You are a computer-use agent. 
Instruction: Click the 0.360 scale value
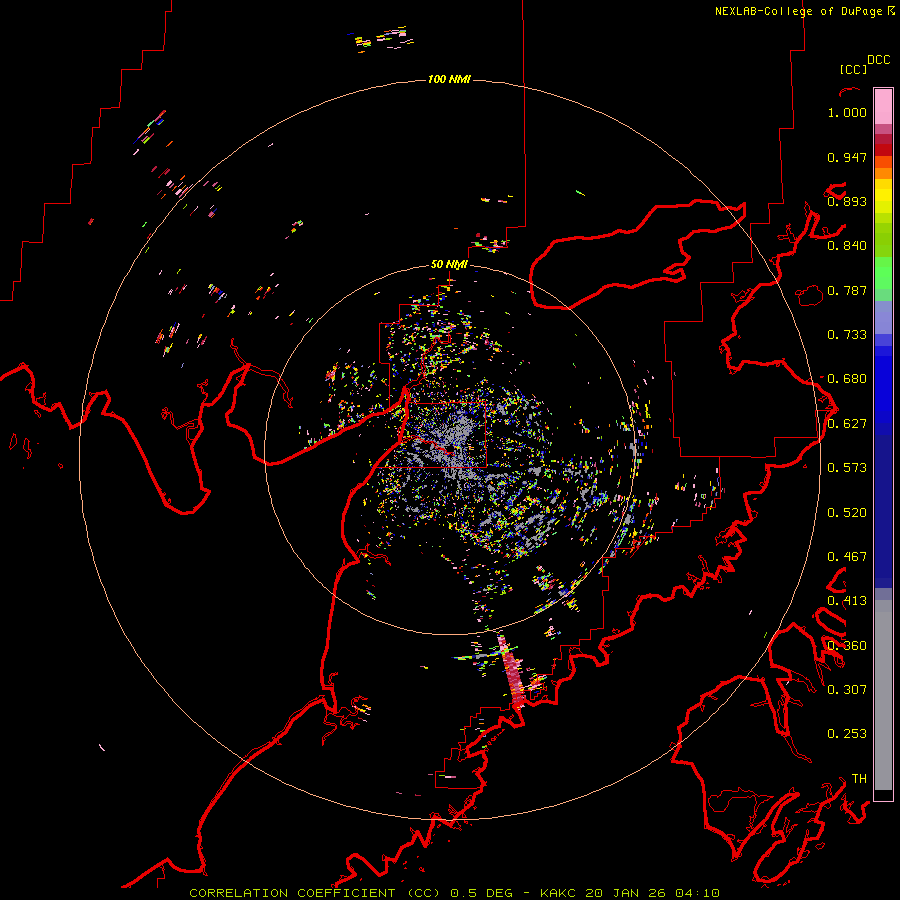[x=847, y=646]
